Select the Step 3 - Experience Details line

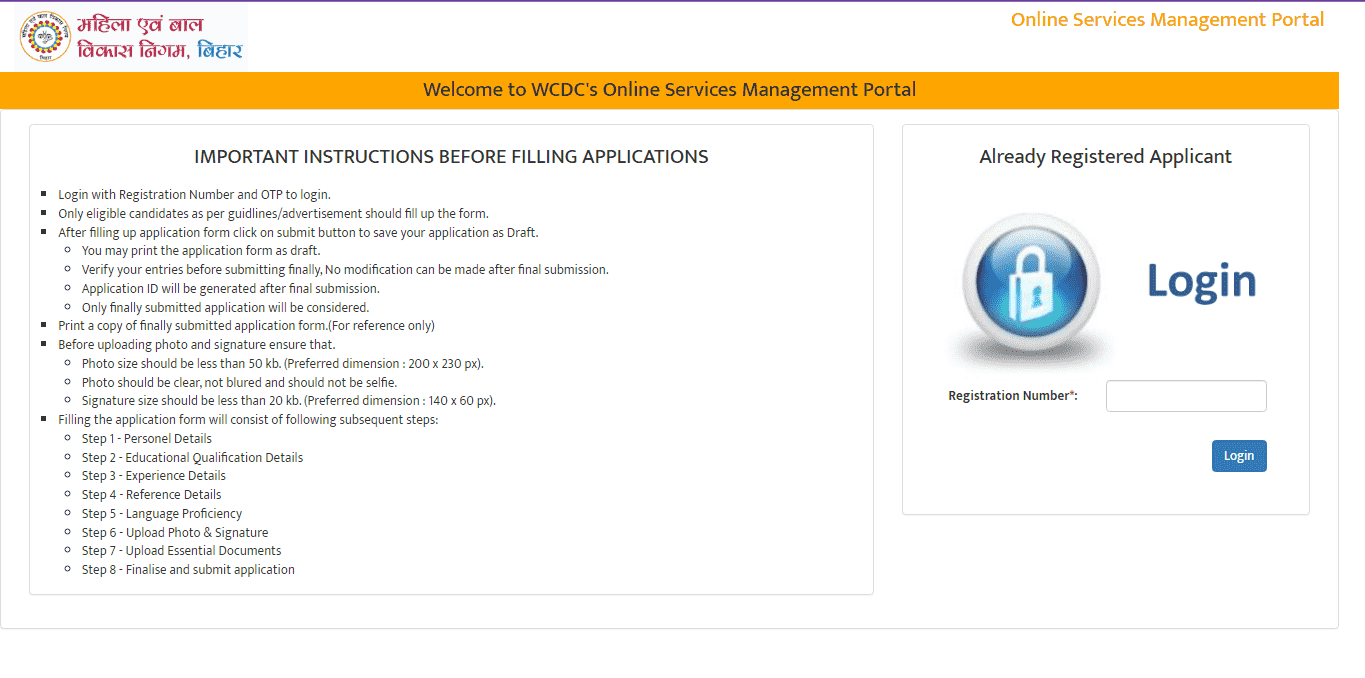coord(154,476)
